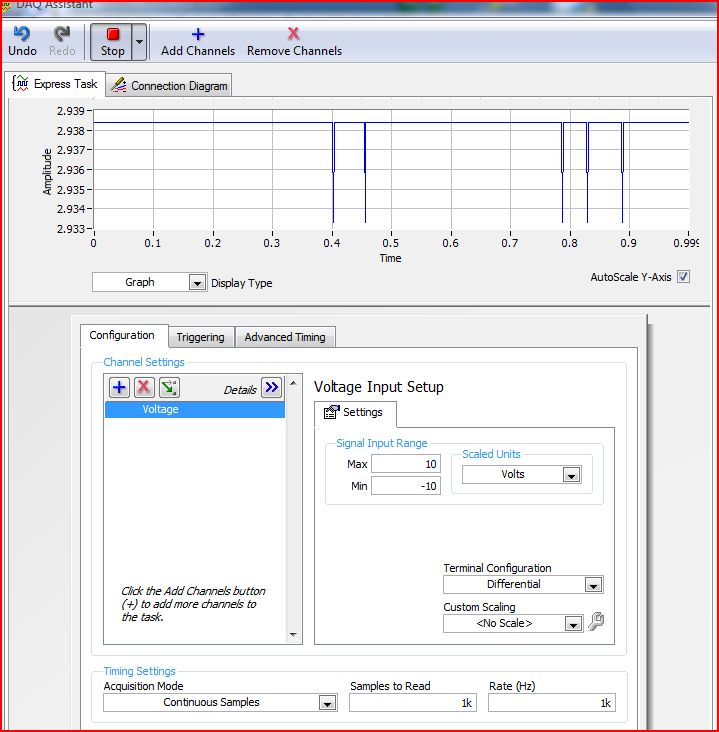Image resolution: width=719 pixels, height=732 pixels.
Task: Switch to the Triggering tab
Action: (201, 337)
